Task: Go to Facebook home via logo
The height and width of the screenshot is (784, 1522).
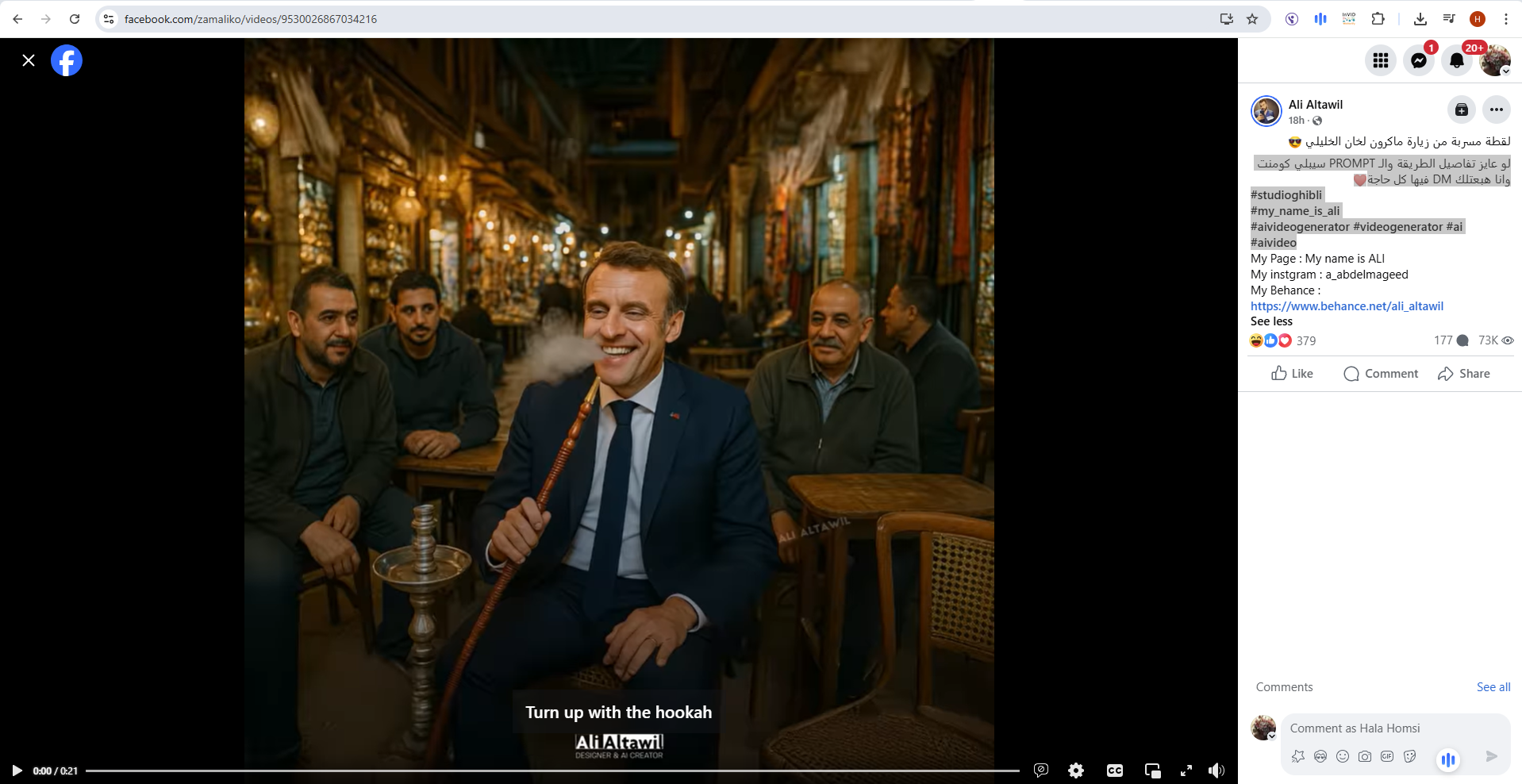Action: [67, 60]
